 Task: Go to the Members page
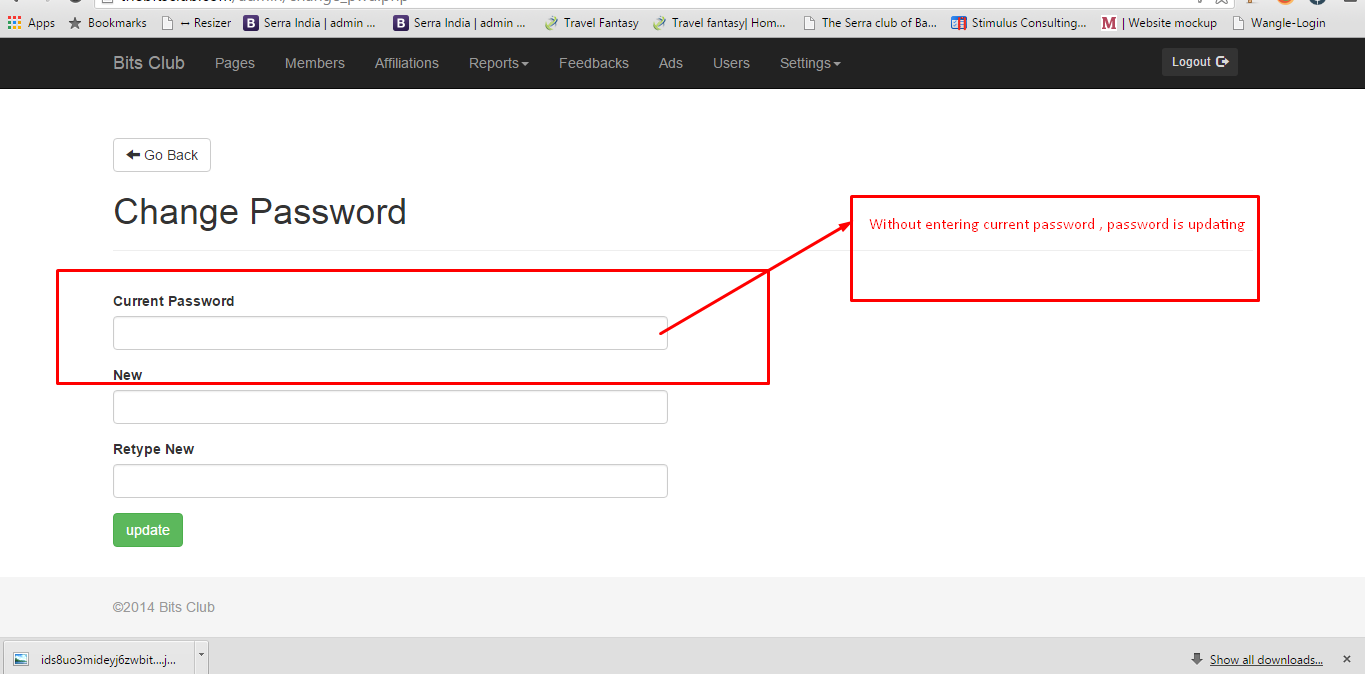point(314,63)
